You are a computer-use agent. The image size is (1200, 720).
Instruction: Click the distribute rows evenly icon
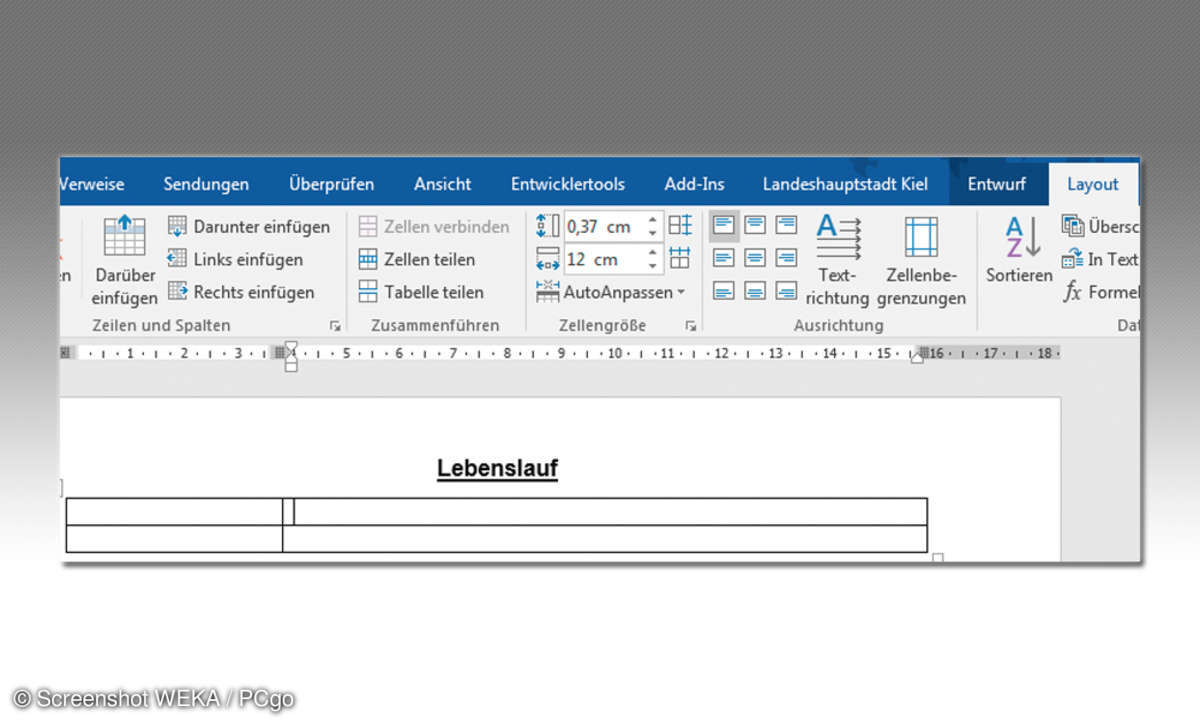point(680,225)
